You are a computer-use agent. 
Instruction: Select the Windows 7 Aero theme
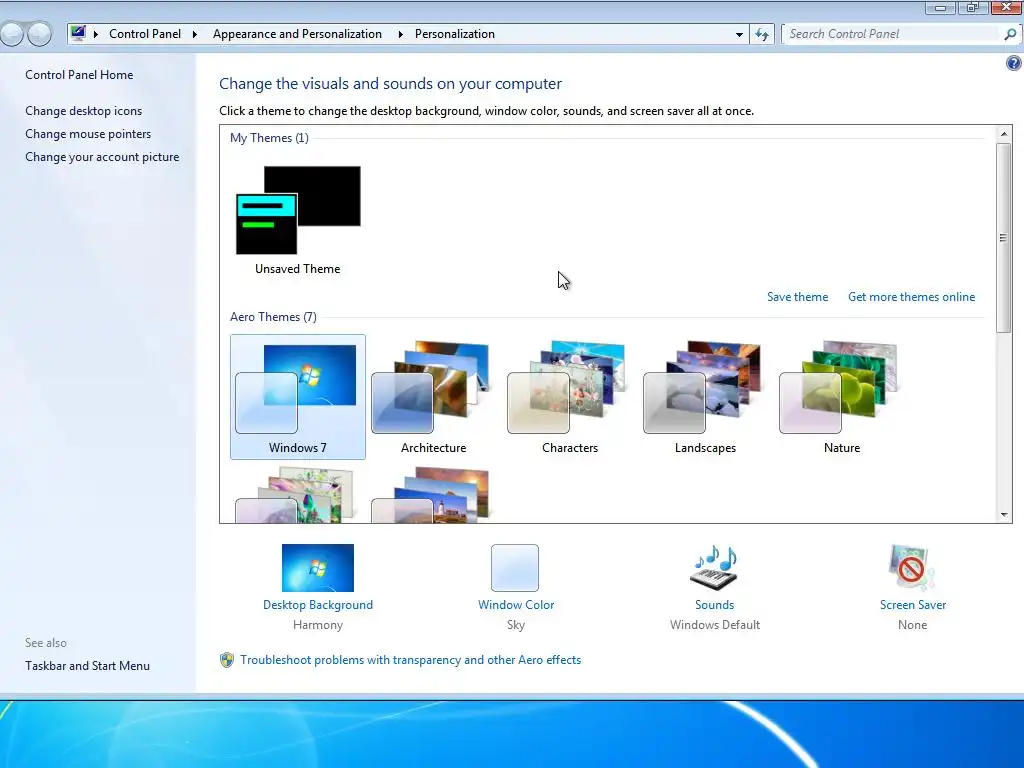(298, 396)
